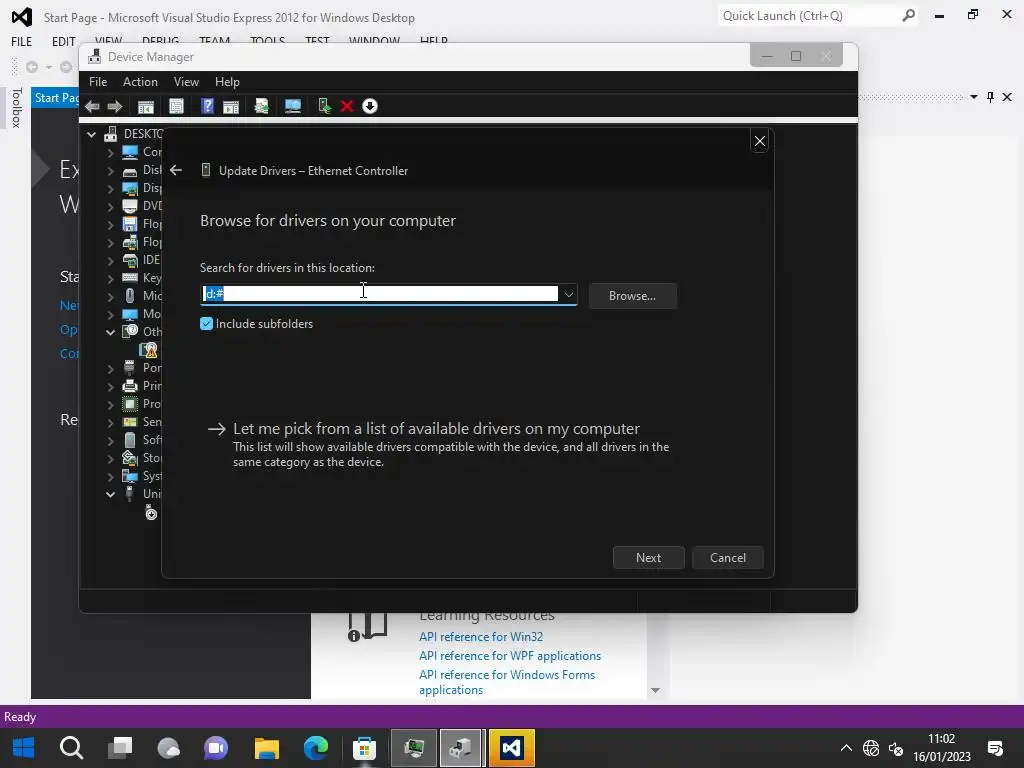1024x768 pixels.
Task: Collapse the Other devices tree category
Action: click(x=110, y=332)
